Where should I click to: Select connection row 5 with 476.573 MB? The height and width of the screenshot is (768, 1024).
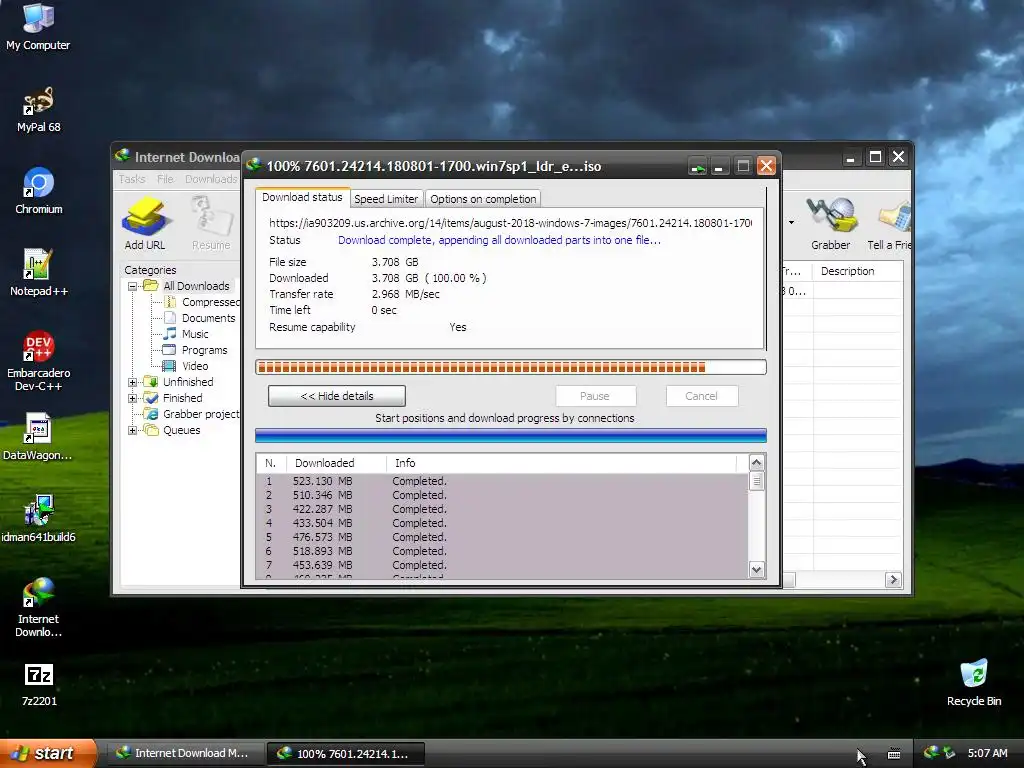[x=502, y=537]
